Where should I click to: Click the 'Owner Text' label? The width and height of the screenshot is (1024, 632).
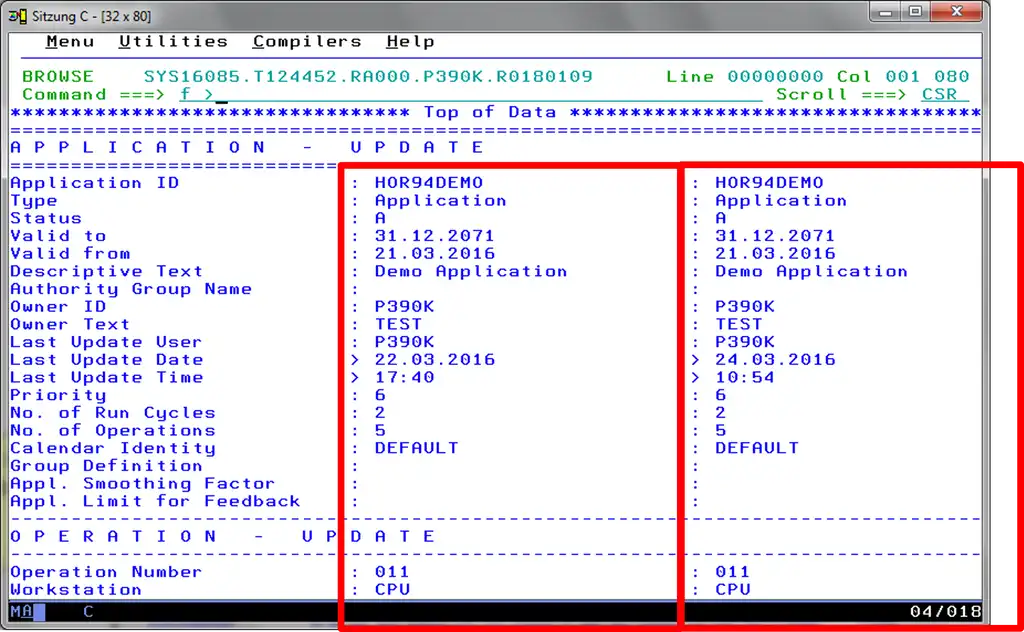point(70,324)
